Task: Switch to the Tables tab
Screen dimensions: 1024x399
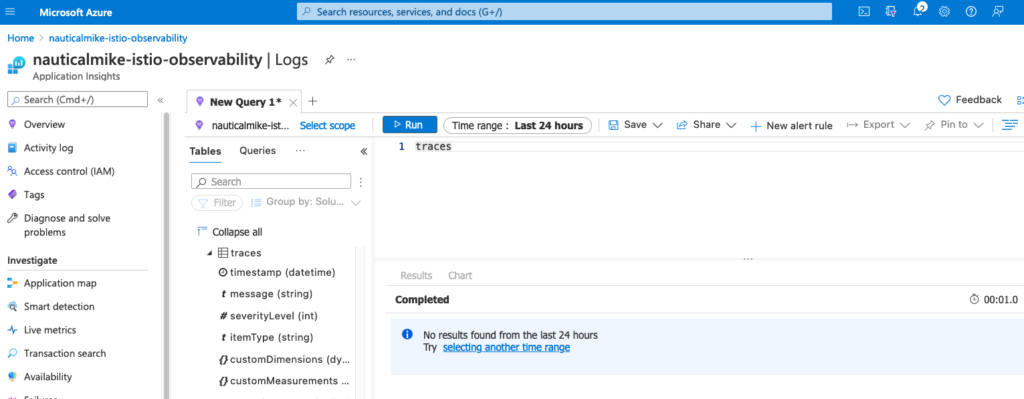Action: click(x=205, y=151)
